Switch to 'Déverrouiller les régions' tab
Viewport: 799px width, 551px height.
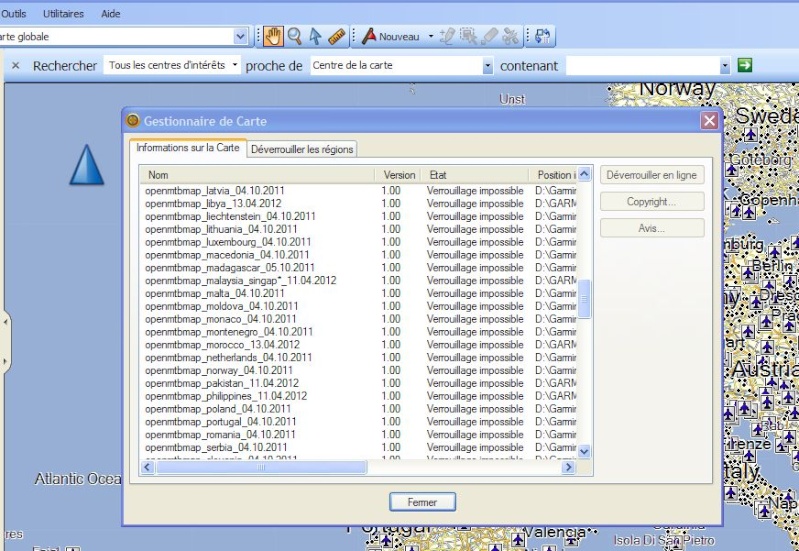tap(302, 149)
